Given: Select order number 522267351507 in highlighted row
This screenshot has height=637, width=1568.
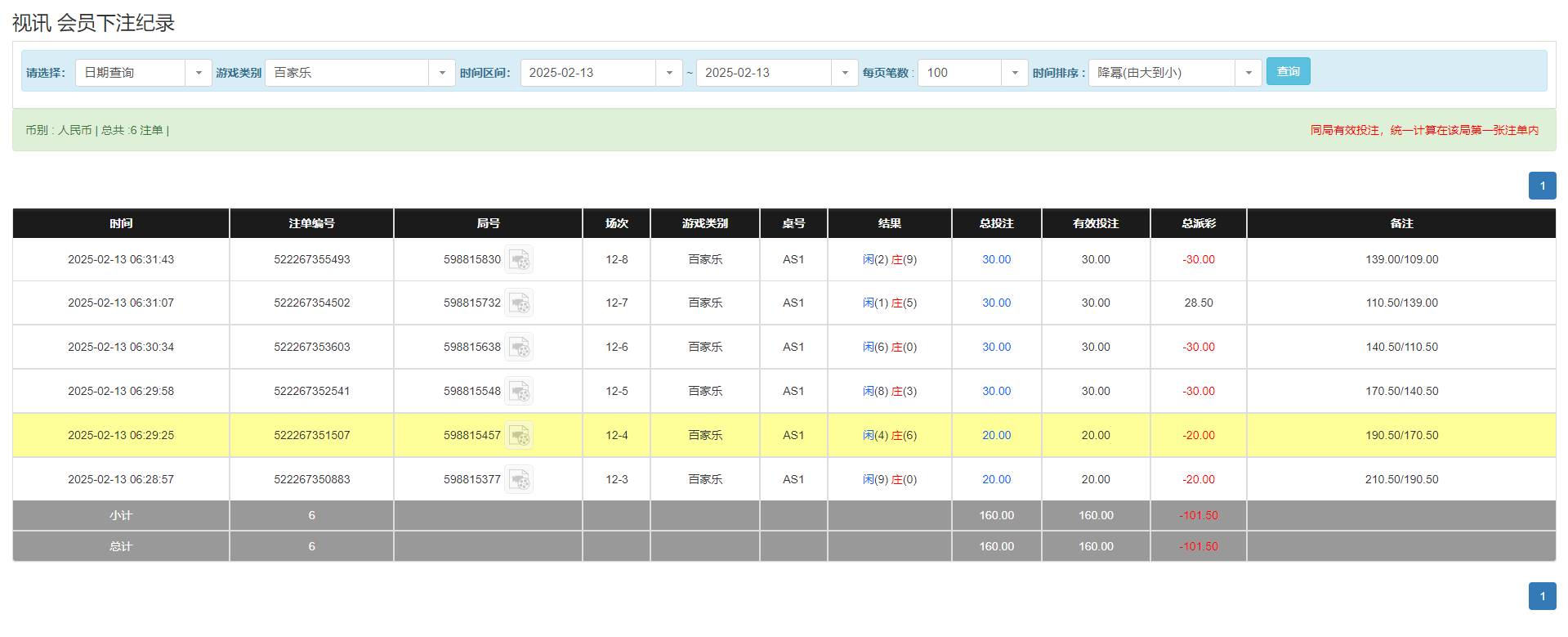Looking at the screenshot, I should pyautogui.click(x=311, y=436).
